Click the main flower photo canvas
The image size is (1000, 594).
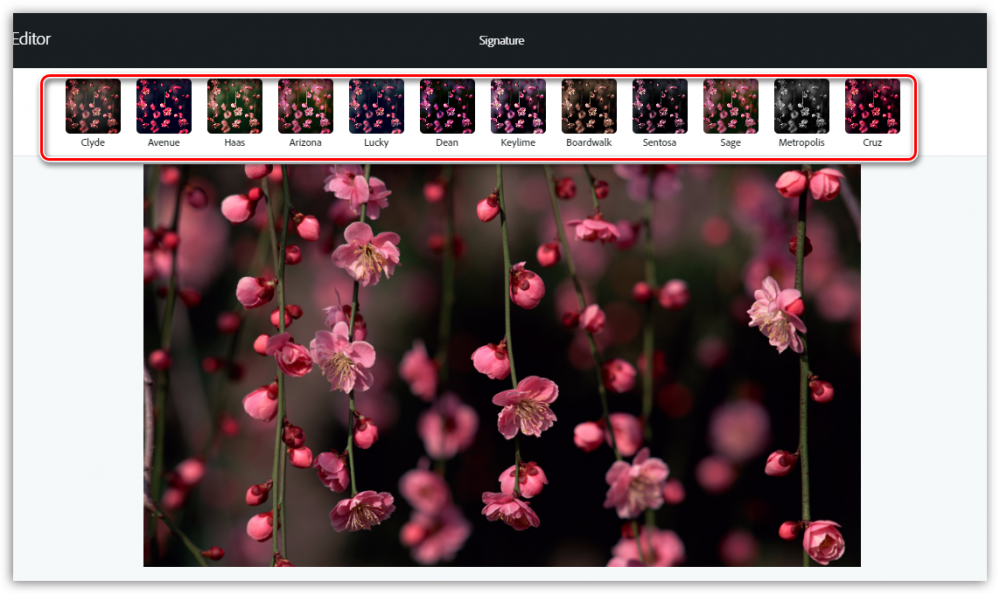501,366
